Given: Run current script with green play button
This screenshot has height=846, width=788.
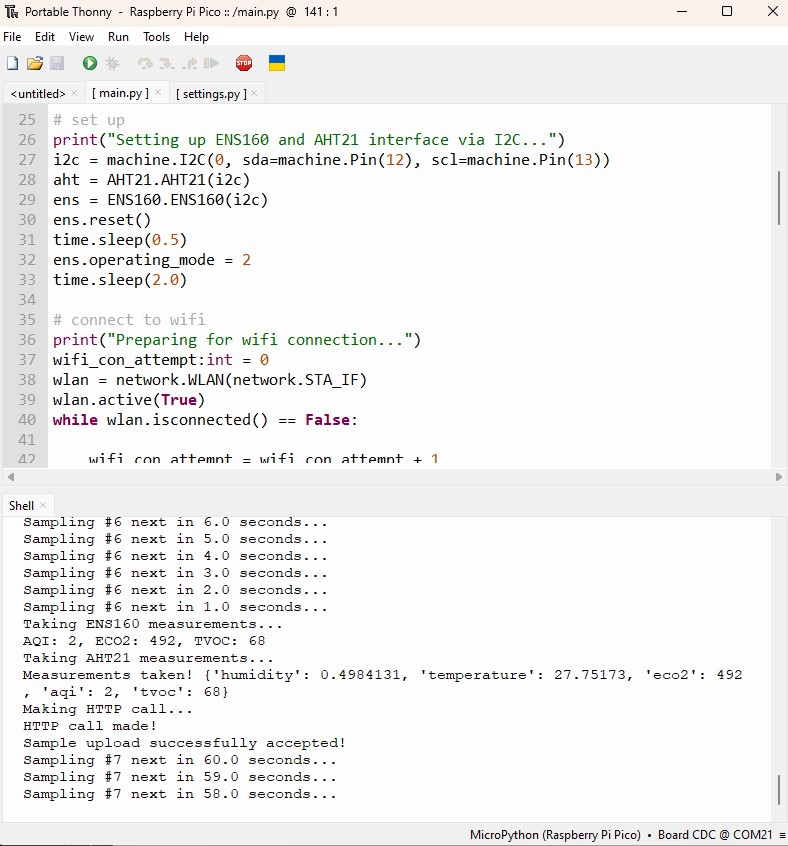Looking at the screenshot, I should click(x=90, y=63).
